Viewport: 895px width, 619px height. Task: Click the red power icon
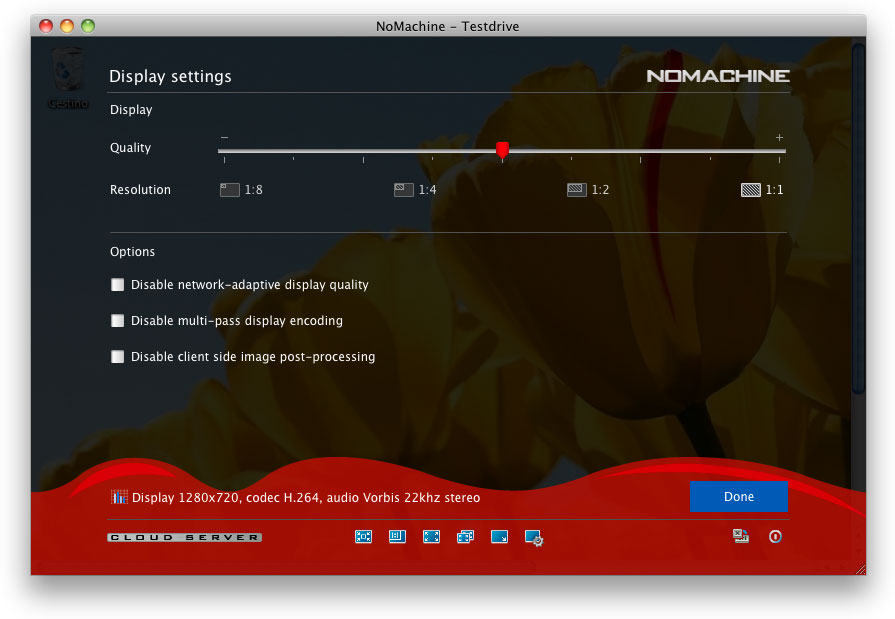click(x=775, y=537)
